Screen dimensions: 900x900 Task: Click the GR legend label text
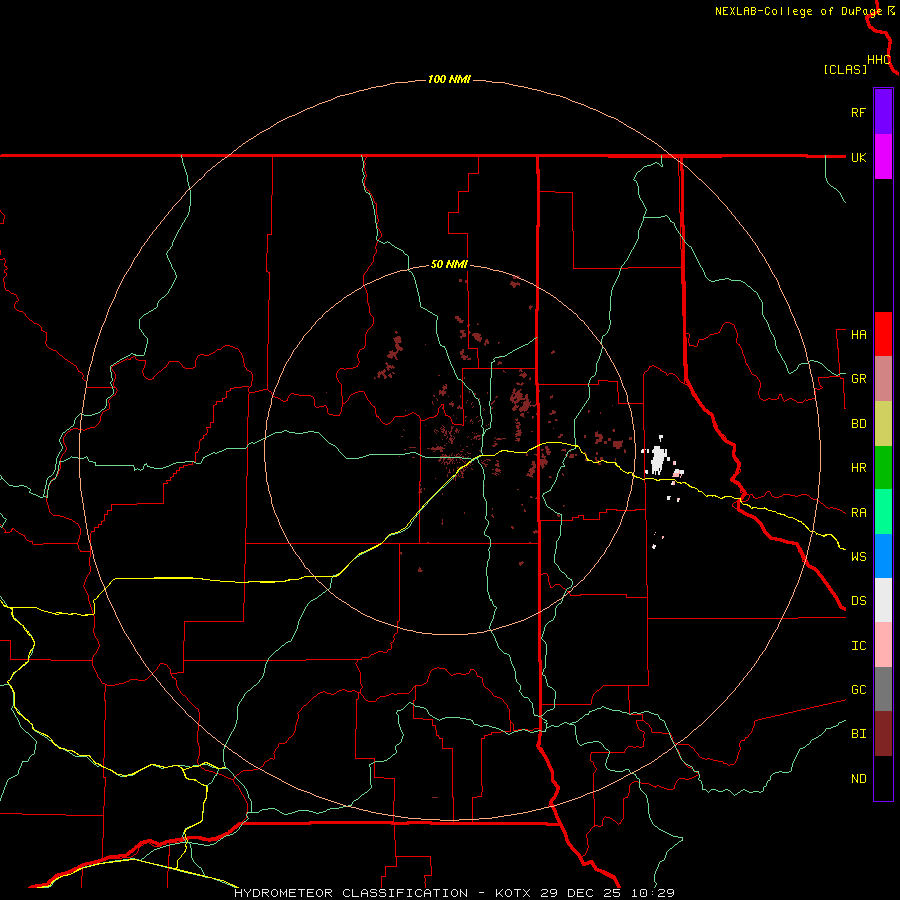coord(858,379)
